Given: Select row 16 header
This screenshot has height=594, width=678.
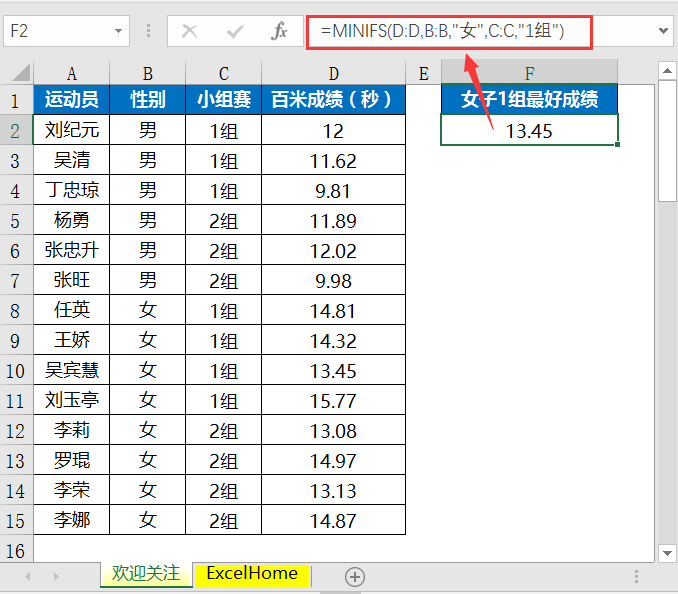Looking at the screenshot, I should [16, 550].
